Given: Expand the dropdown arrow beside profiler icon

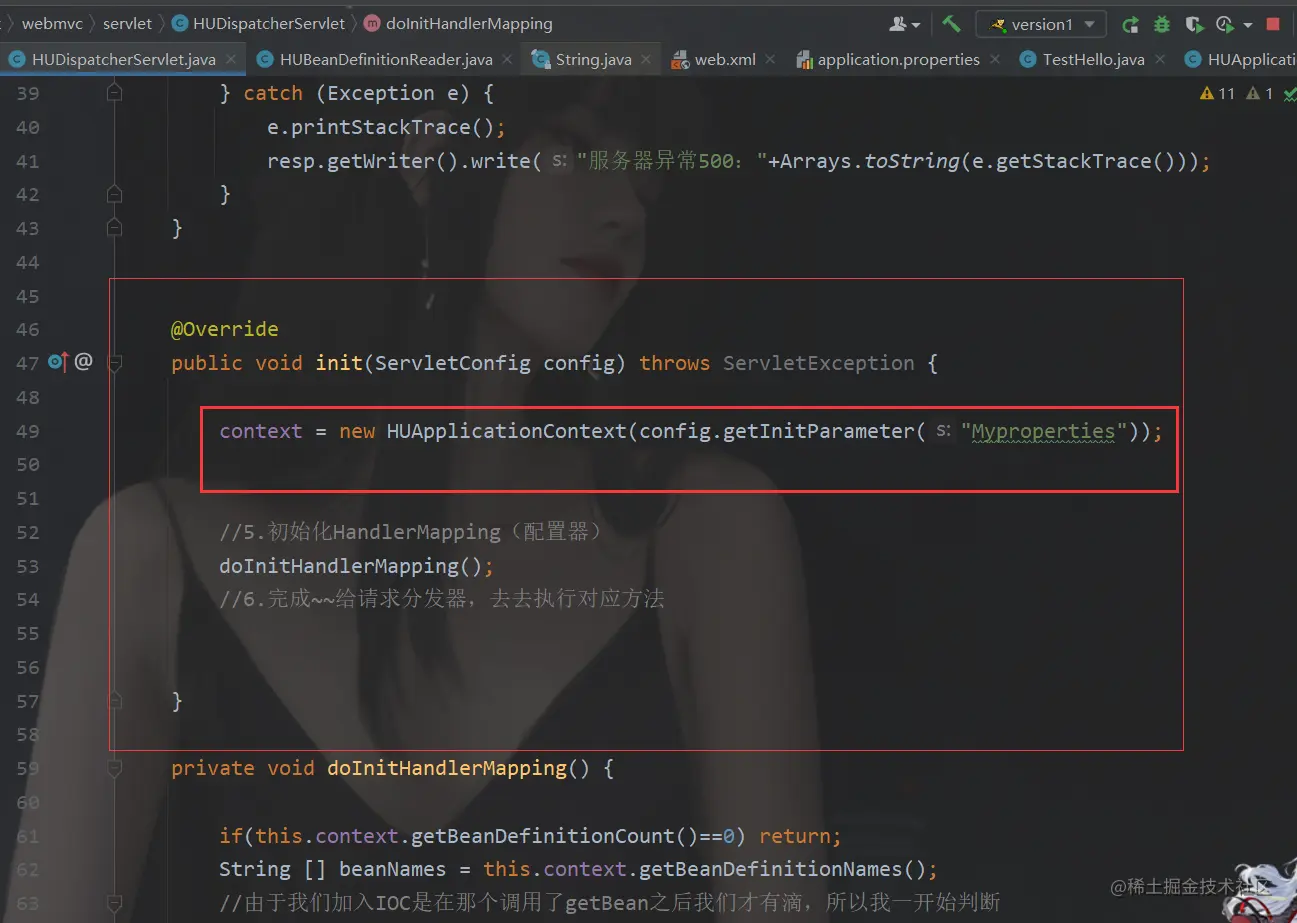Looking at the screenshot, I should (x=1248, y=25).
